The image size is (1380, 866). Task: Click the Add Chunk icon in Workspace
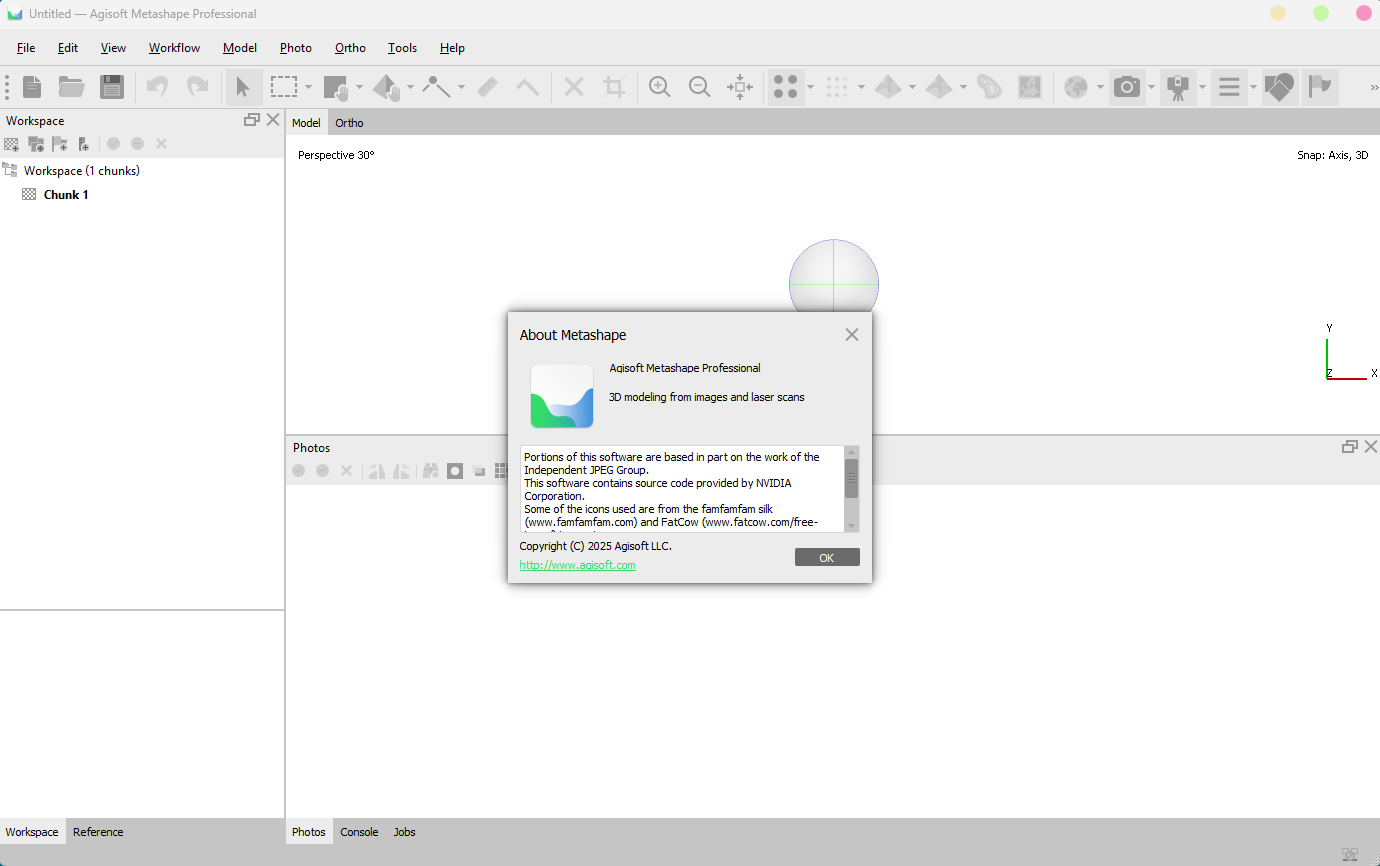click(x=11, y=144)
